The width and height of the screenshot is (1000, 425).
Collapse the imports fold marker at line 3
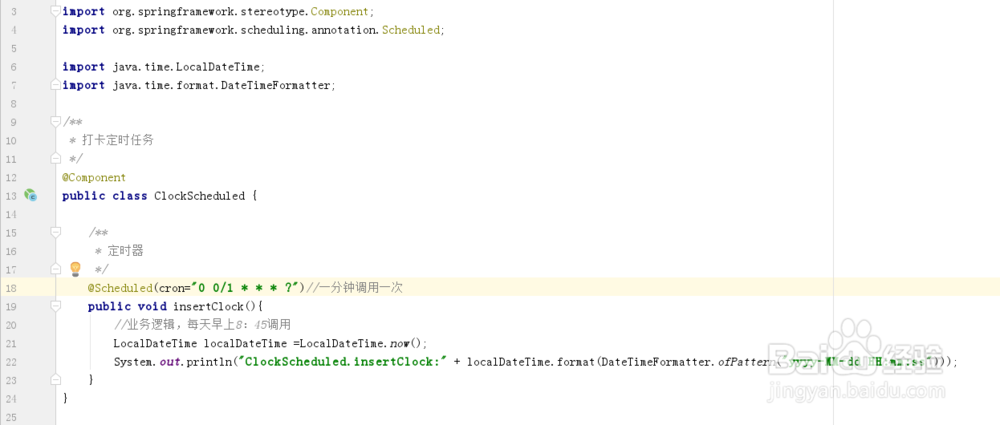coord(56,11)
